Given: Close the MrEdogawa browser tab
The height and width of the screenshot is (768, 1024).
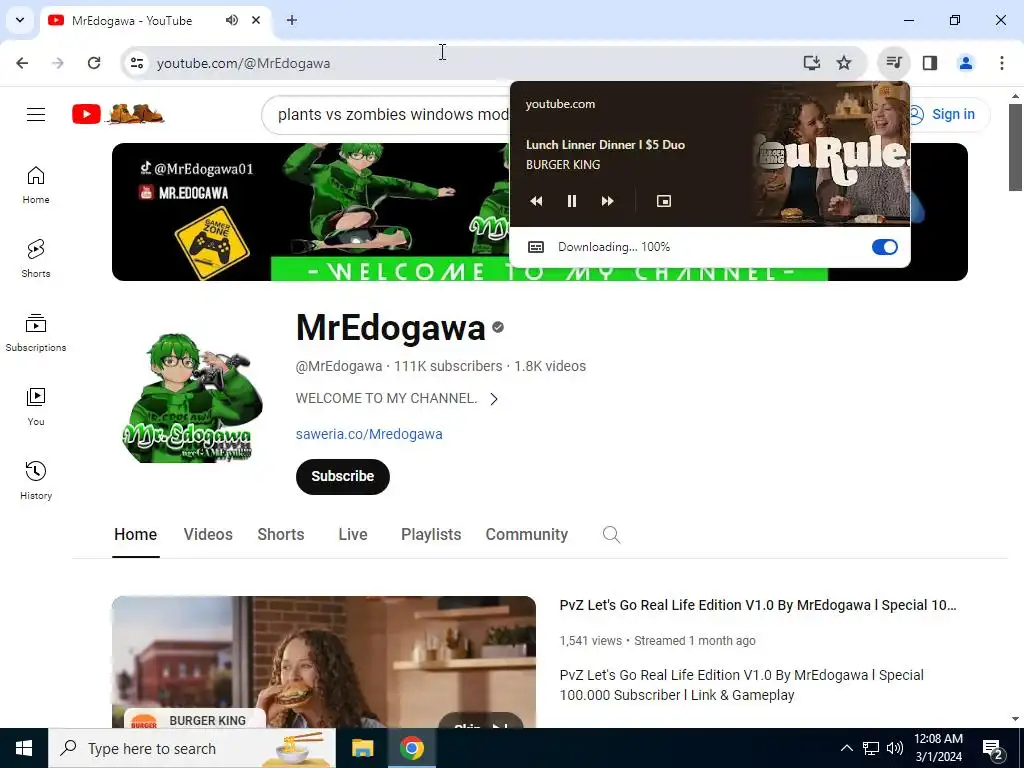Looking at the screenshot, I should click(x=256, y=20).
